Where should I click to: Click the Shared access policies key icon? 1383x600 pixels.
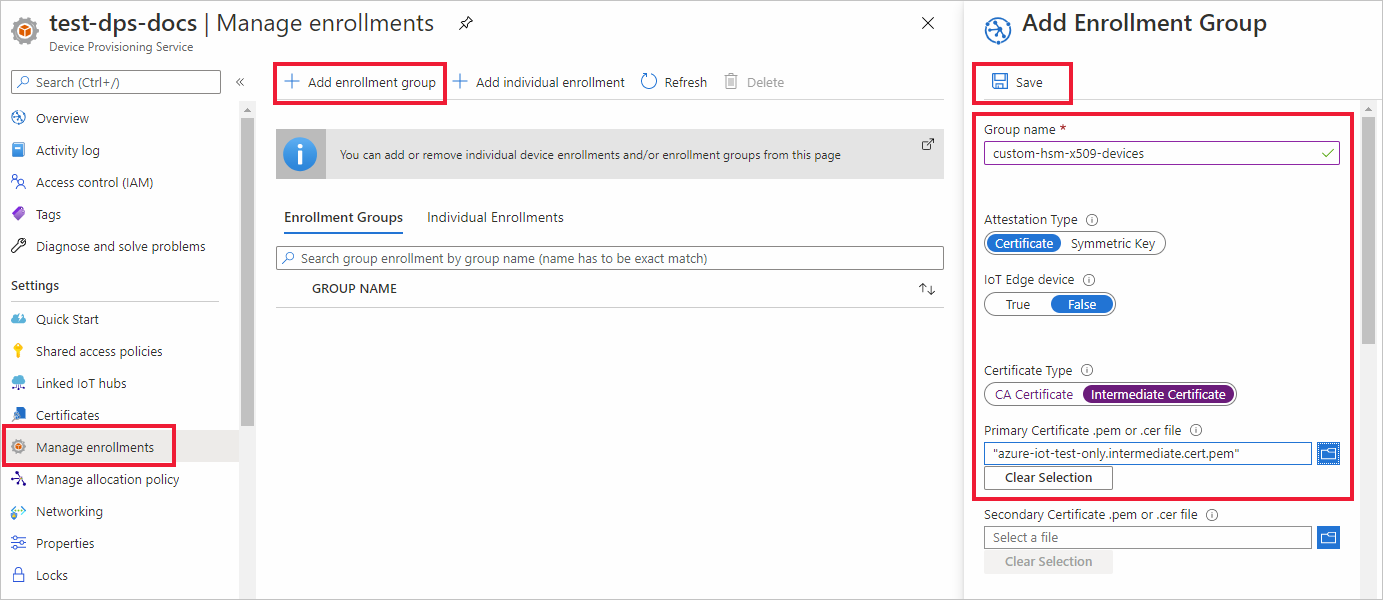(x=18, y=351)
